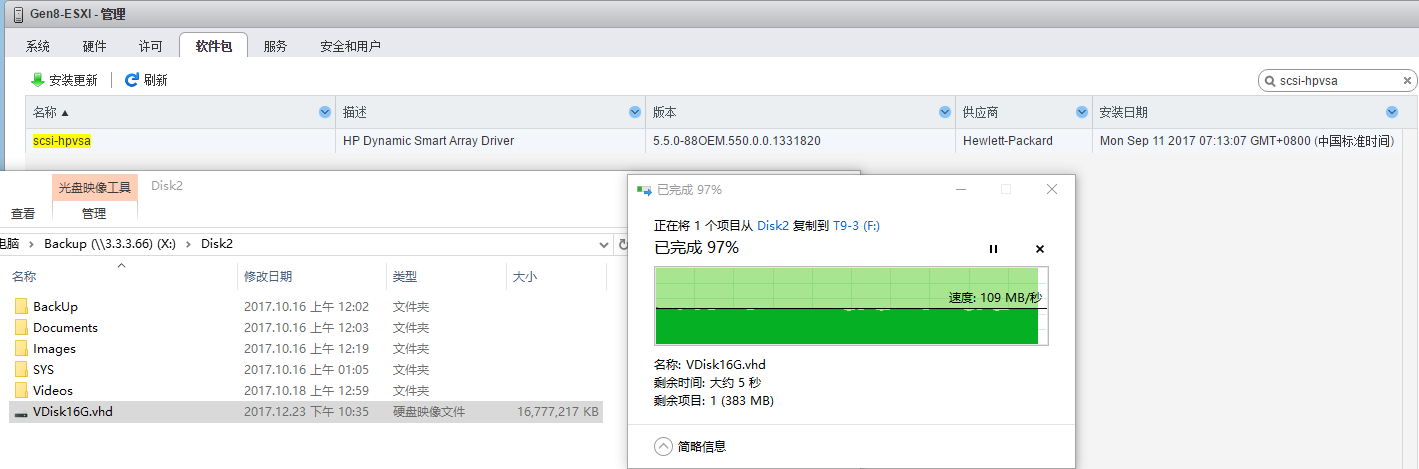Image resolution: width=1419 pixels, height=469 pixels.
Task: Expand the 名称 column filter dropdown
Action: point(324,112)
